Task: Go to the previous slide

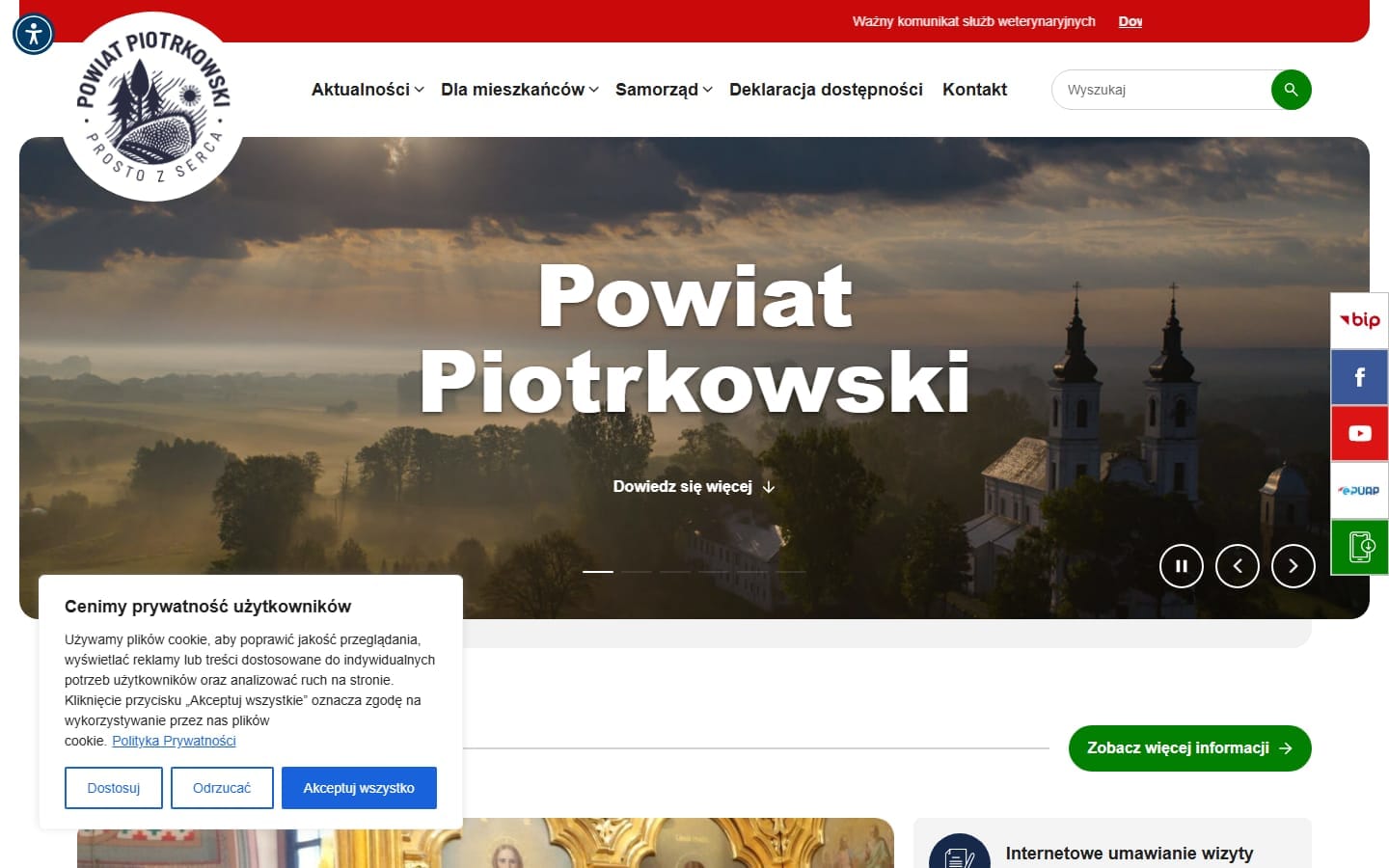Action: point(1238,566)
